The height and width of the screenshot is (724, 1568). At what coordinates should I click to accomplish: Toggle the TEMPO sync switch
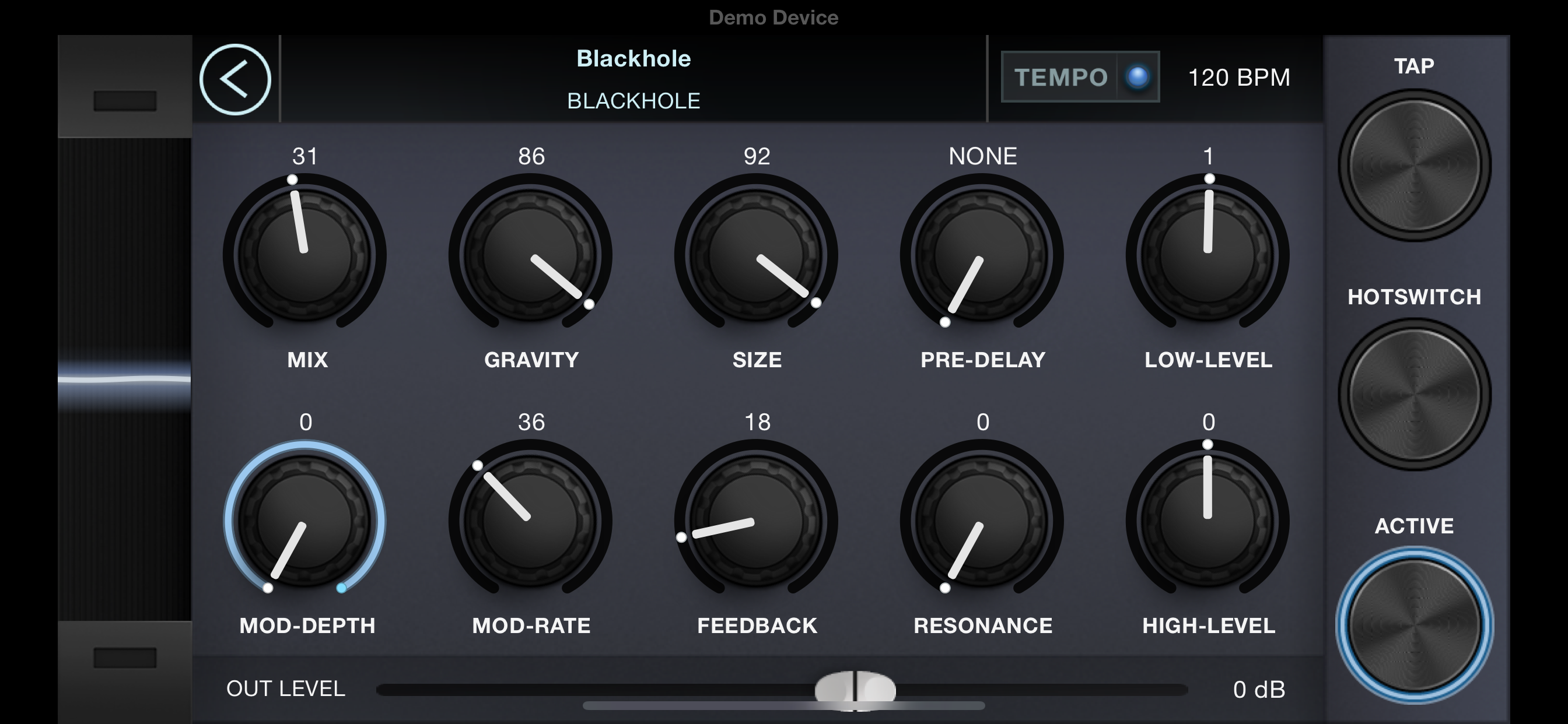tap(1080, 77)
